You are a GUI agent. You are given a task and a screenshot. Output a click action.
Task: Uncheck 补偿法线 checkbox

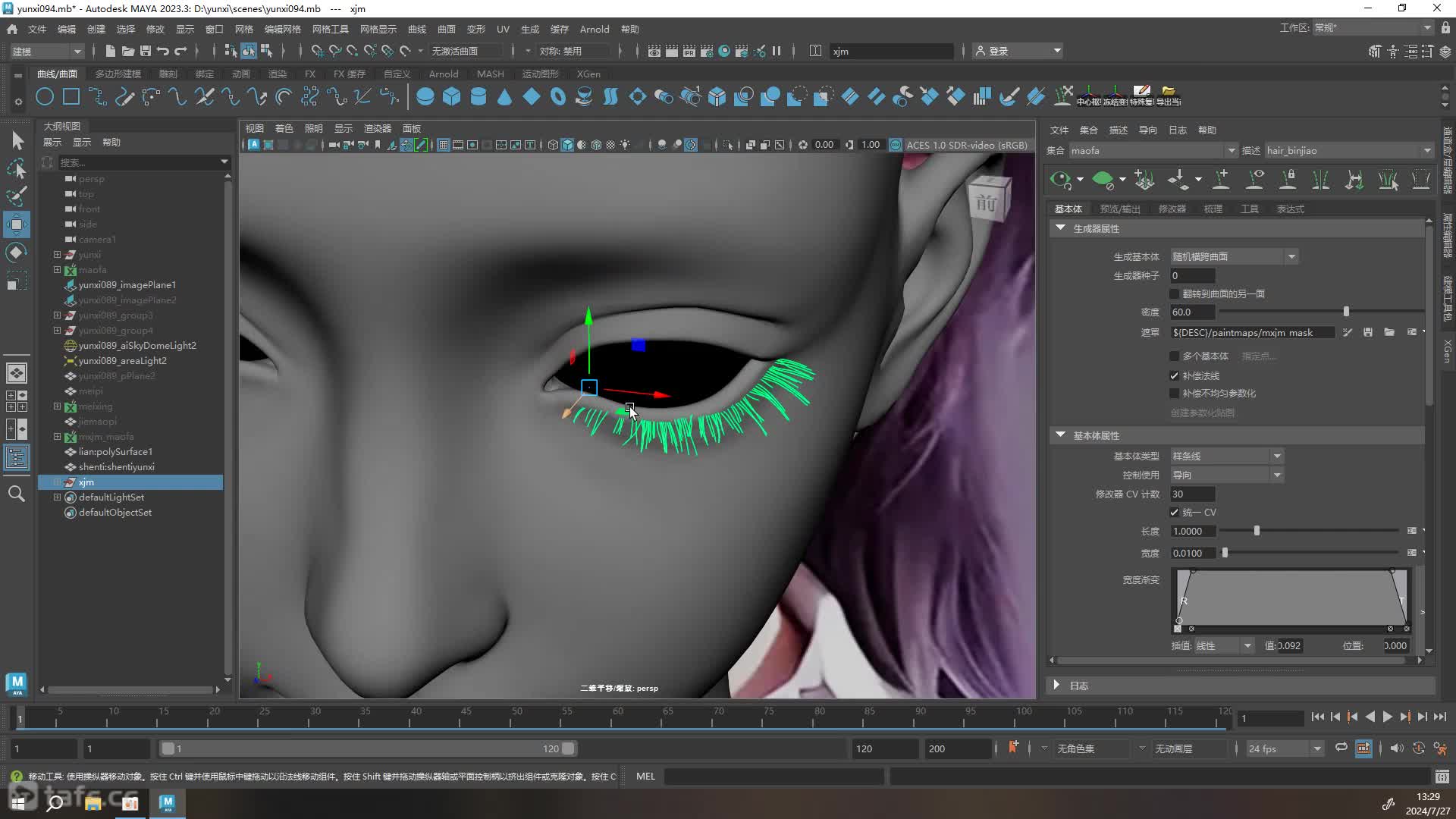coord(1175,376)
